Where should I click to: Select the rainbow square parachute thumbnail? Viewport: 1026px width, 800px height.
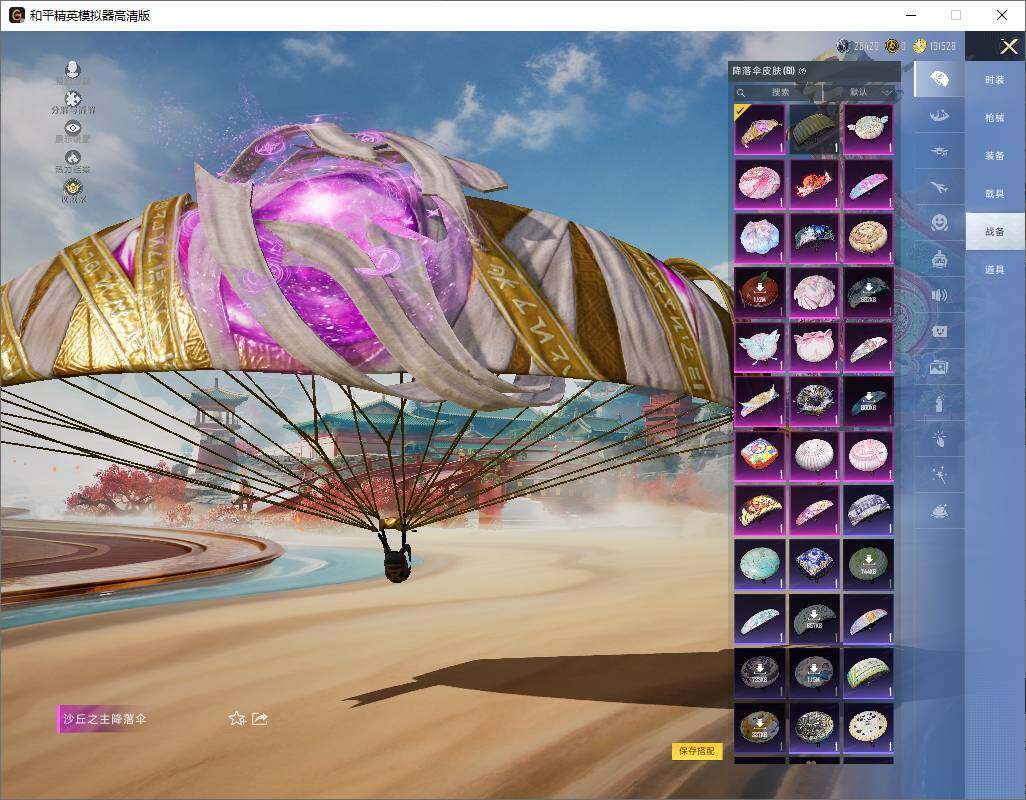(x=759, y=455)
